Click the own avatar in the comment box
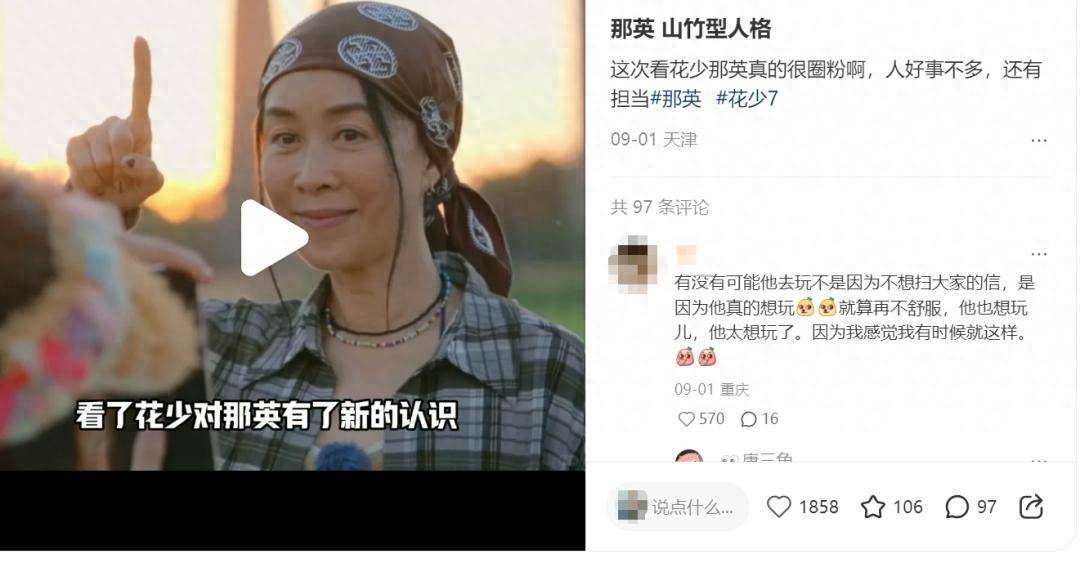The image size is (1080, 572). (632, 507)
